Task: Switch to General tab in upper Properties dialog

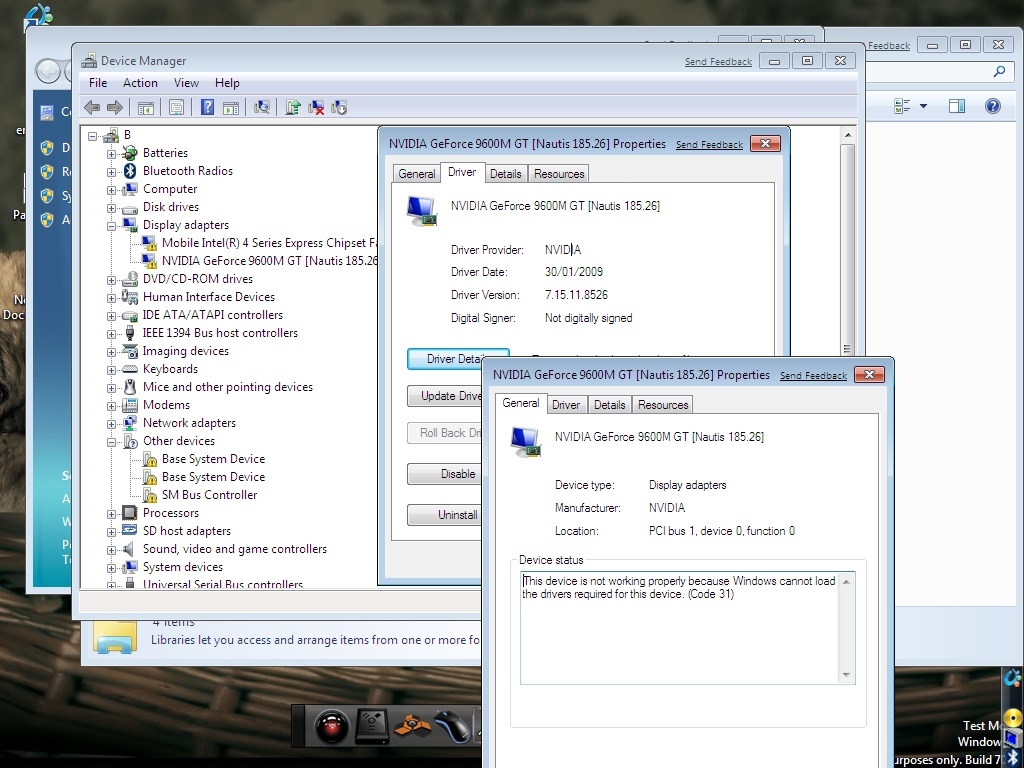Action: coord(417,174)
